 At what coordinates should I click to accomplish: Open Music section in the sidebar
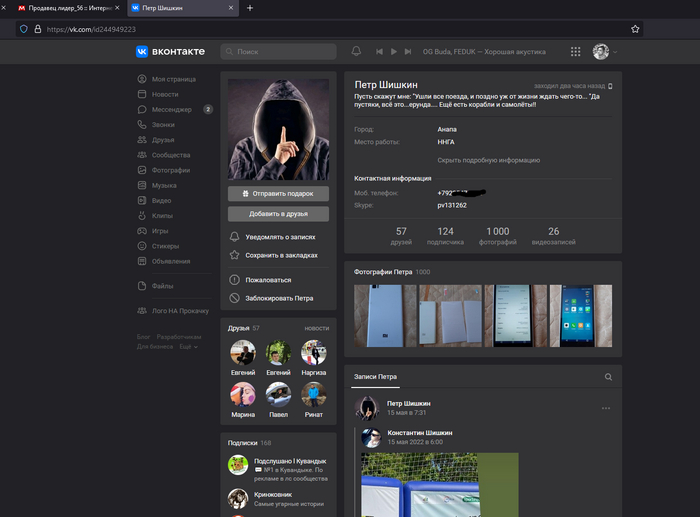(164, 185)
